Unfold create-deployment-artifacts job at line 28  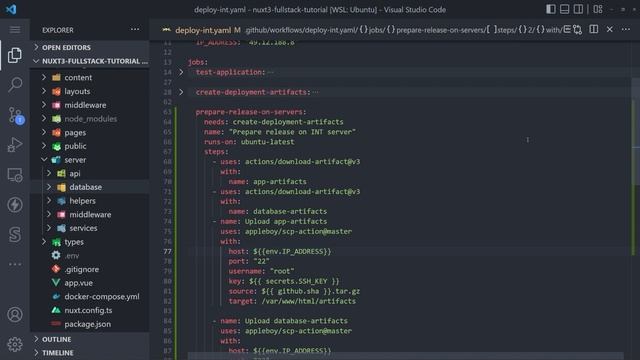coord(181,92)
